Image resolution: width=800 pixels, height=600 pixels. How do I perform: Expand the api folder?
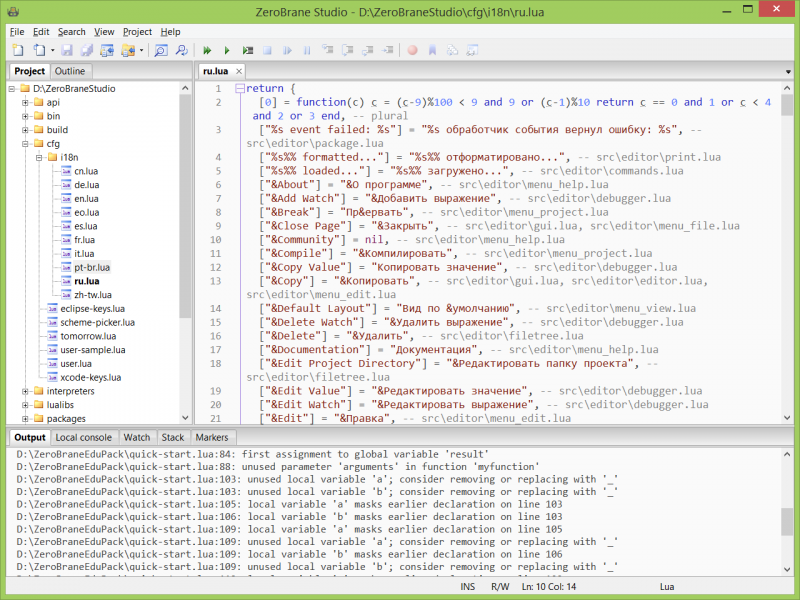25,103
